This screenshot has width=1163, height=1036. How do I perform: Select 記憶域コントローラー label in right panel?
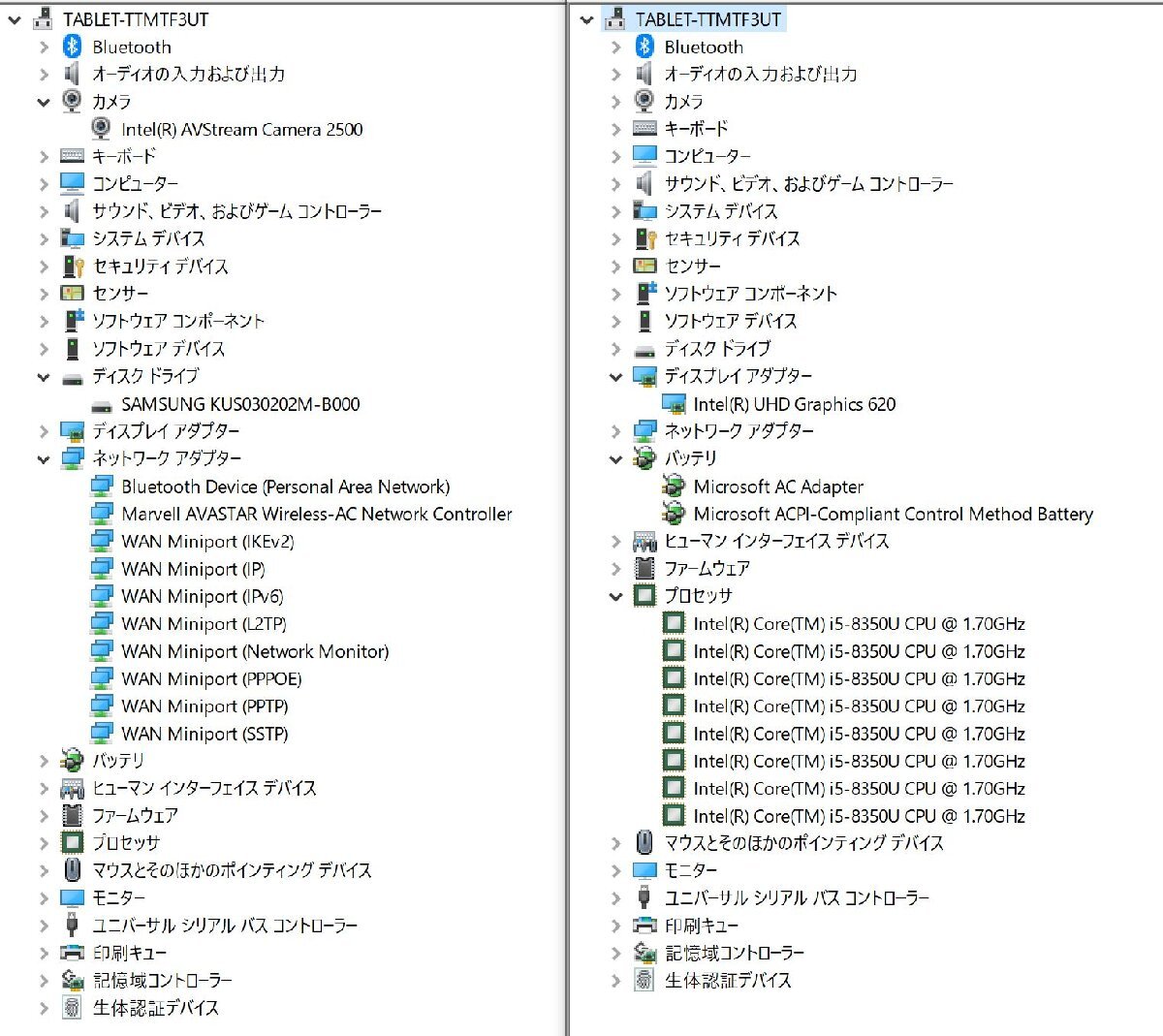735,953
